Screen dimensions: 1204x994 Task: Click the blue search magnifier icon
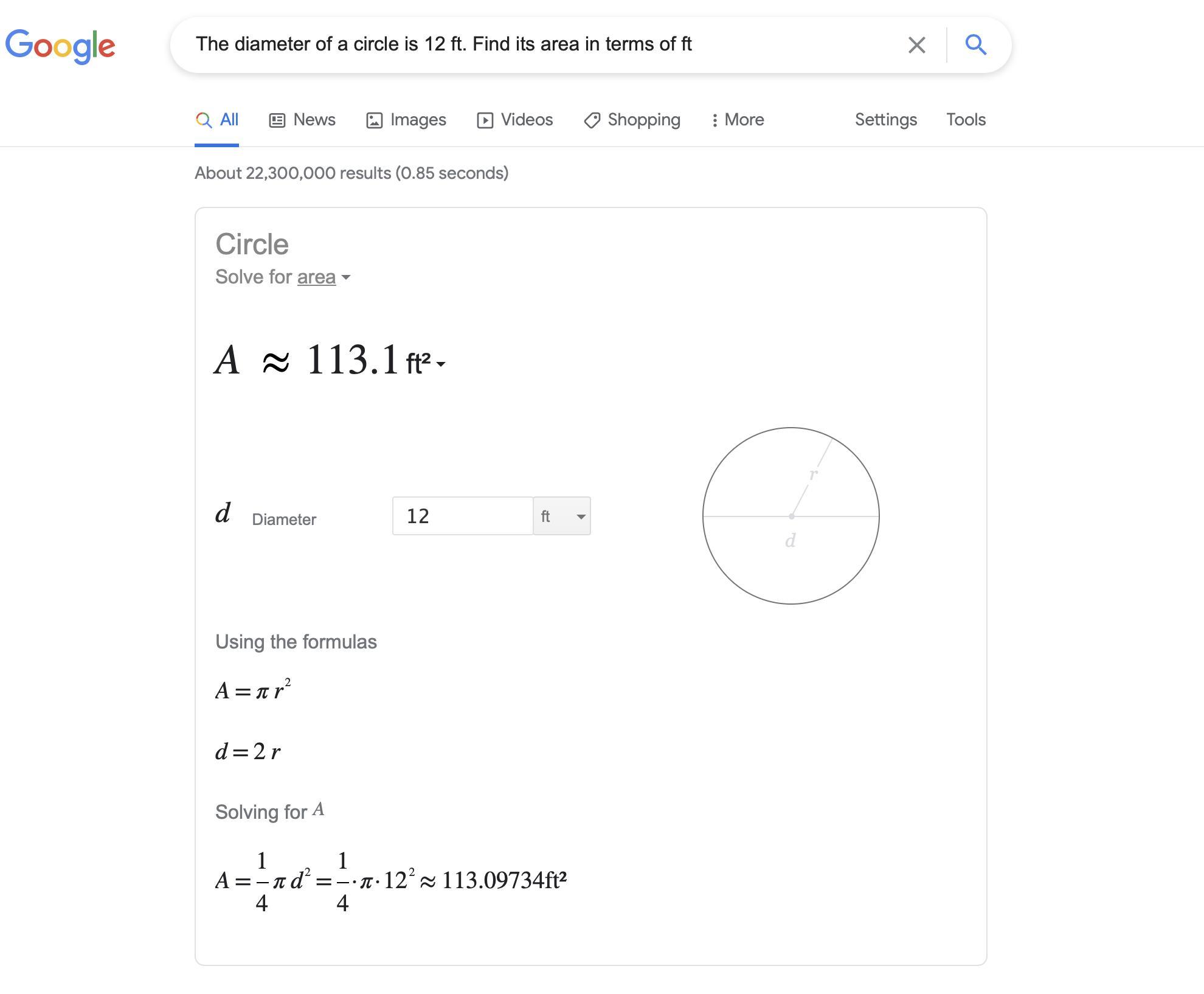point(975,44)
